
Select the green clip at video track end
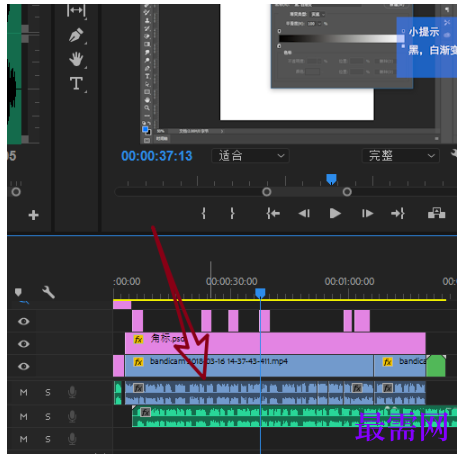coord(436,366)
